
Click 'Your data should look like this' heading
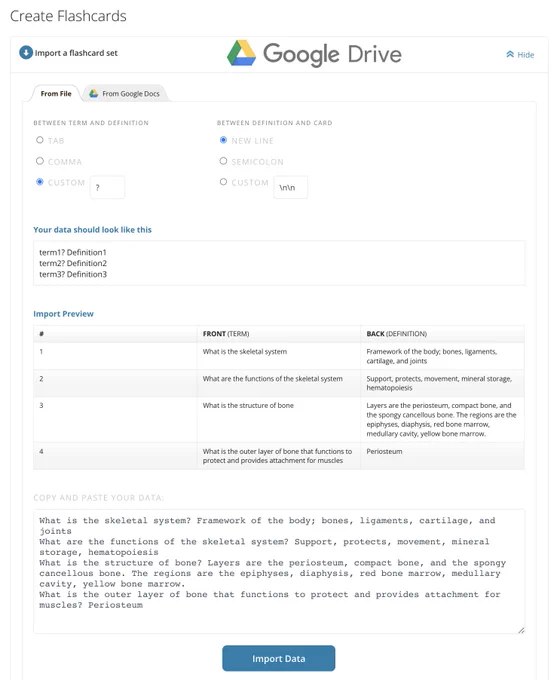pyautogui.click(x=92, y=230)
